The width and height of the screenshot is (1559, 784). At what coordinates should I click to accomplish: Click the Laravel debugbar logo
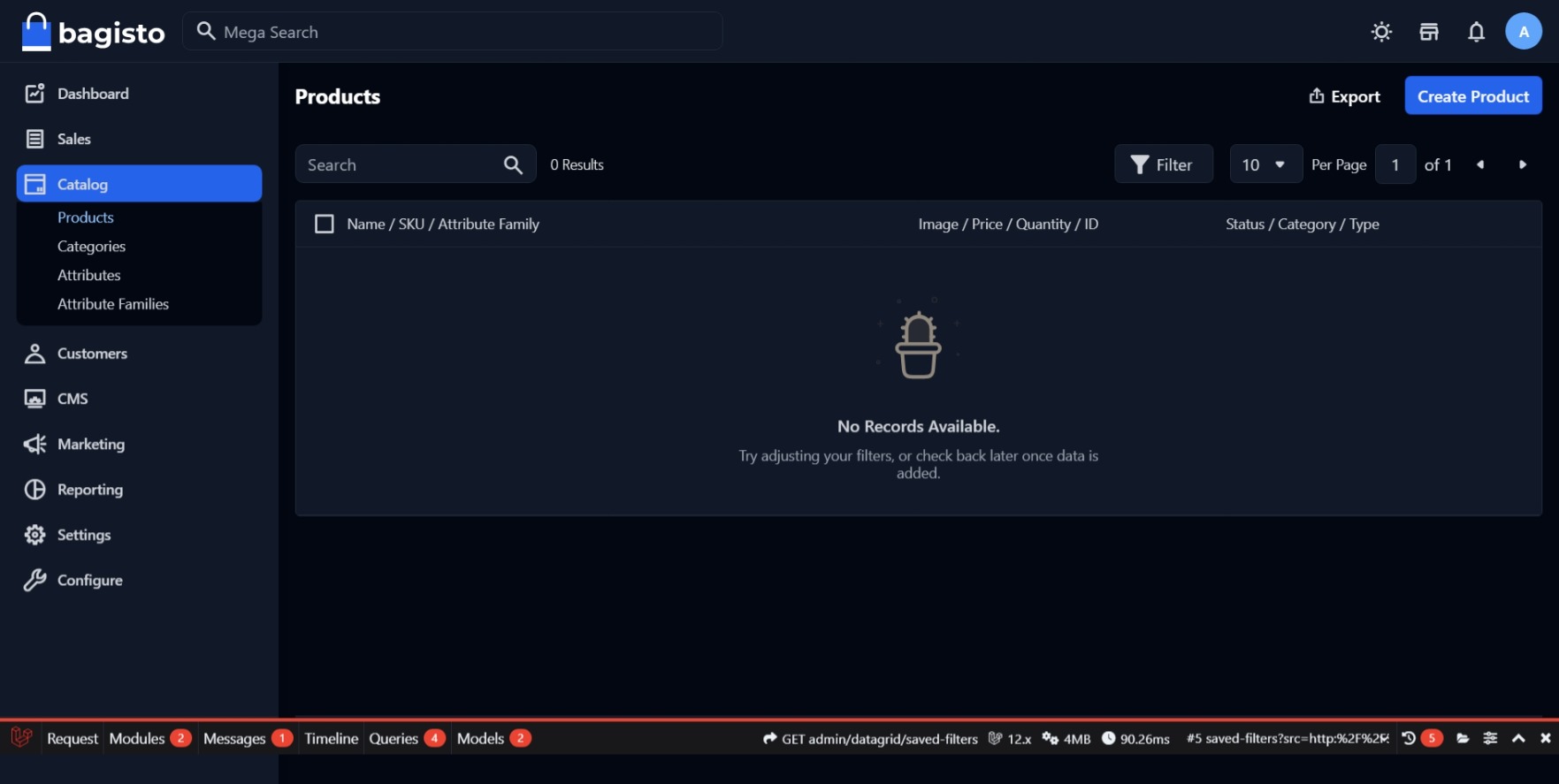point(21,738)
